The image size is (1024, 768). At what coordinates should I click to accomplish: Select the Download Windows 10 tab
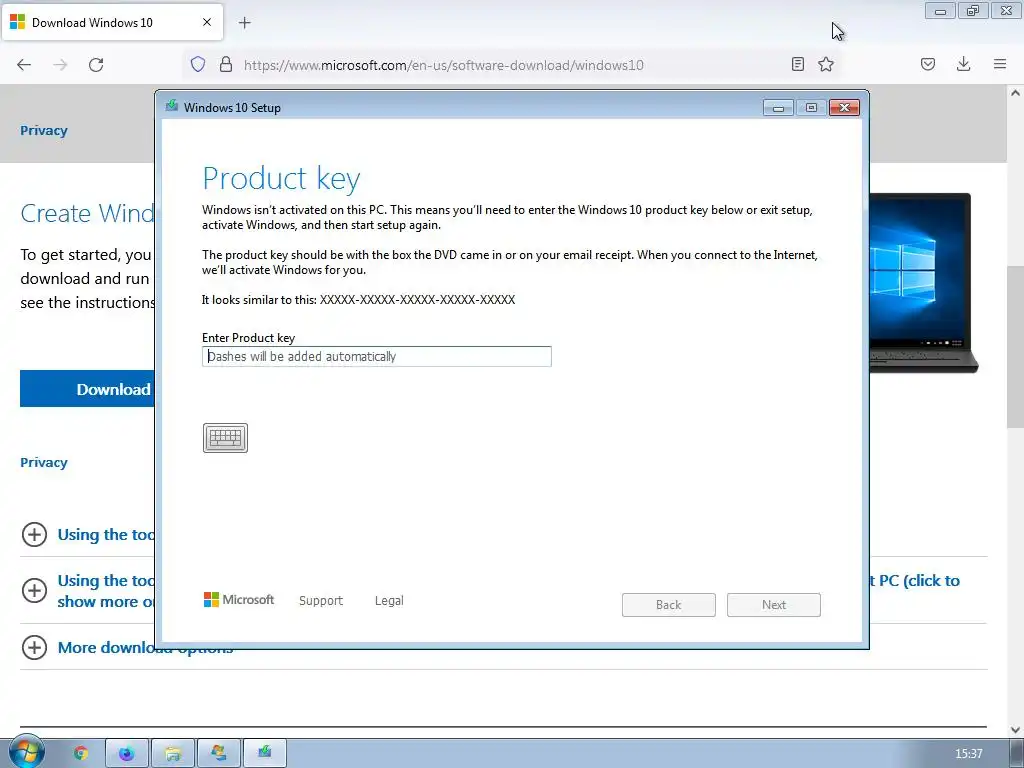tap(112, 22)
